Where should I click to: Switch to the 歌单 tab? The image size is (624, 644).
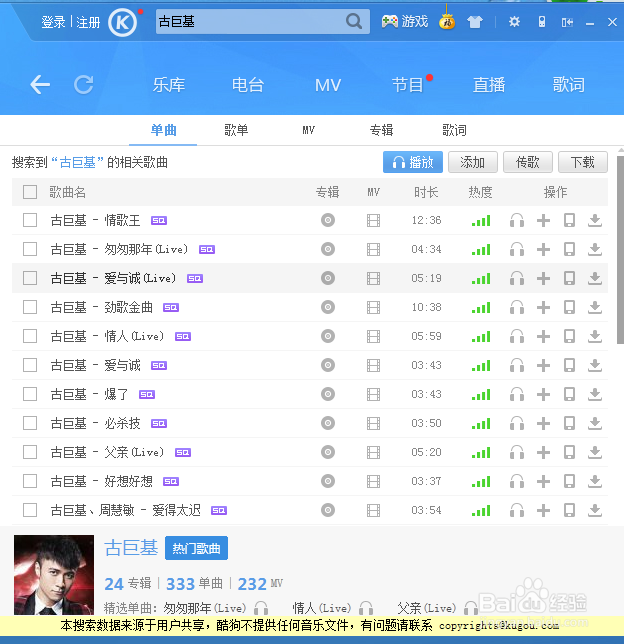[x=236, y=130]
